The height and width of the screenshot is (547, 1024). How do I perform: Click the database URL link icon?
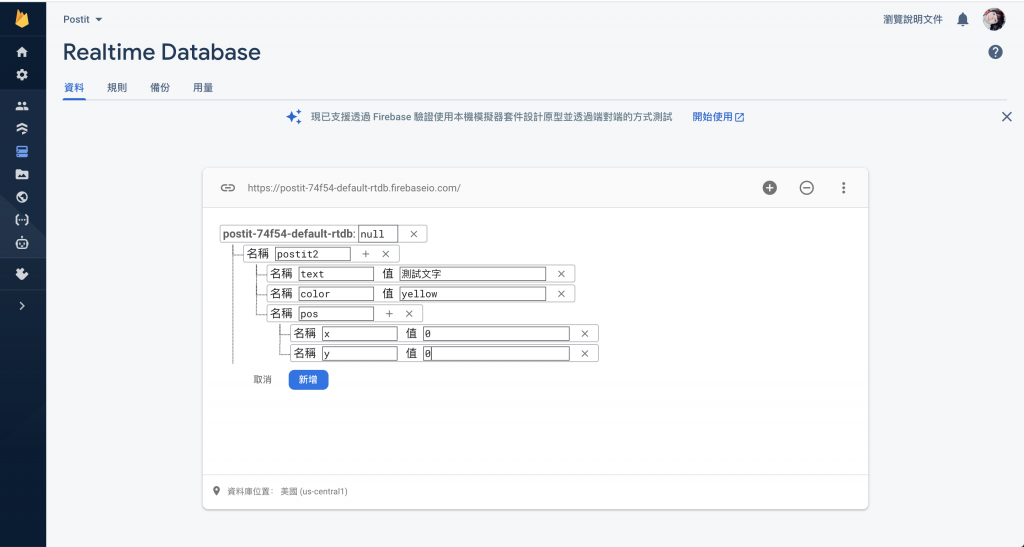(x=227, y=188)
